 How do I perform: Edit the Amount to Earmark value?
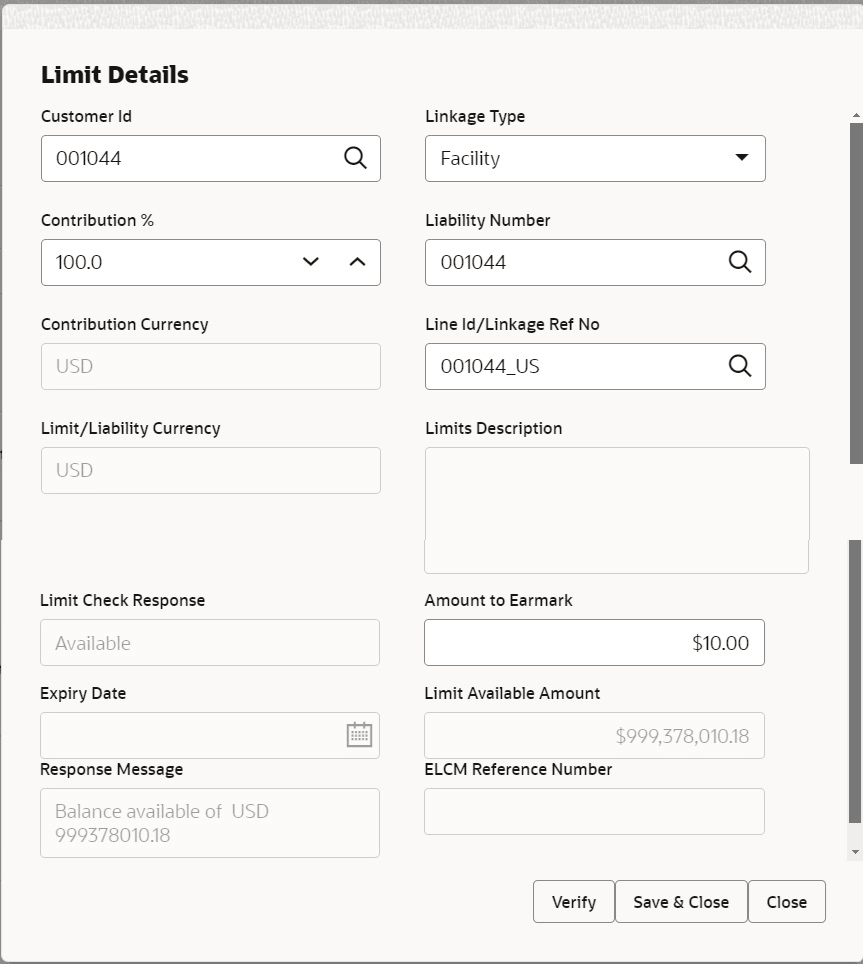[x=594, y=642]
